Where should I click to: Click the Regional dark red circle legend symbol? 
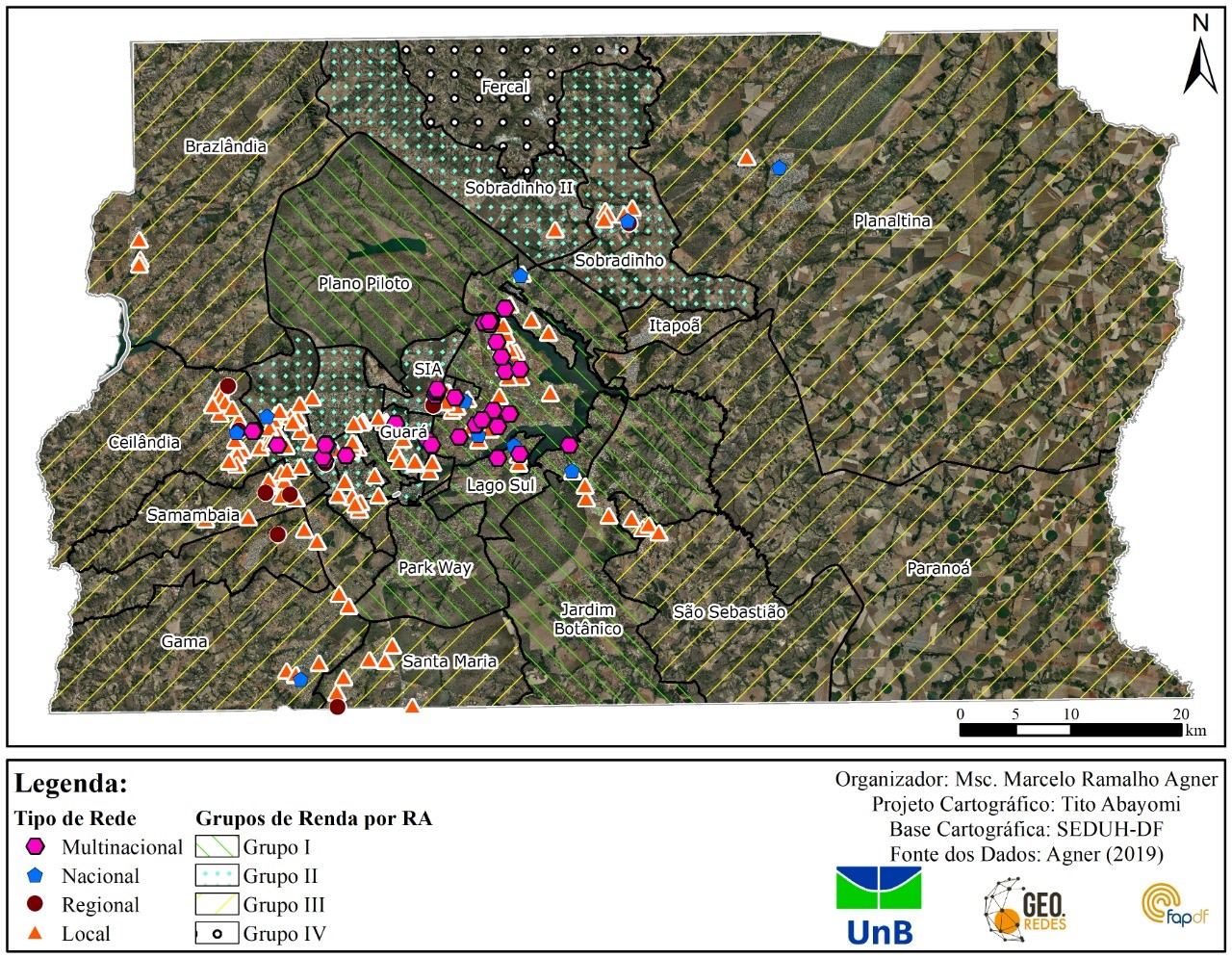coord(36,904)
